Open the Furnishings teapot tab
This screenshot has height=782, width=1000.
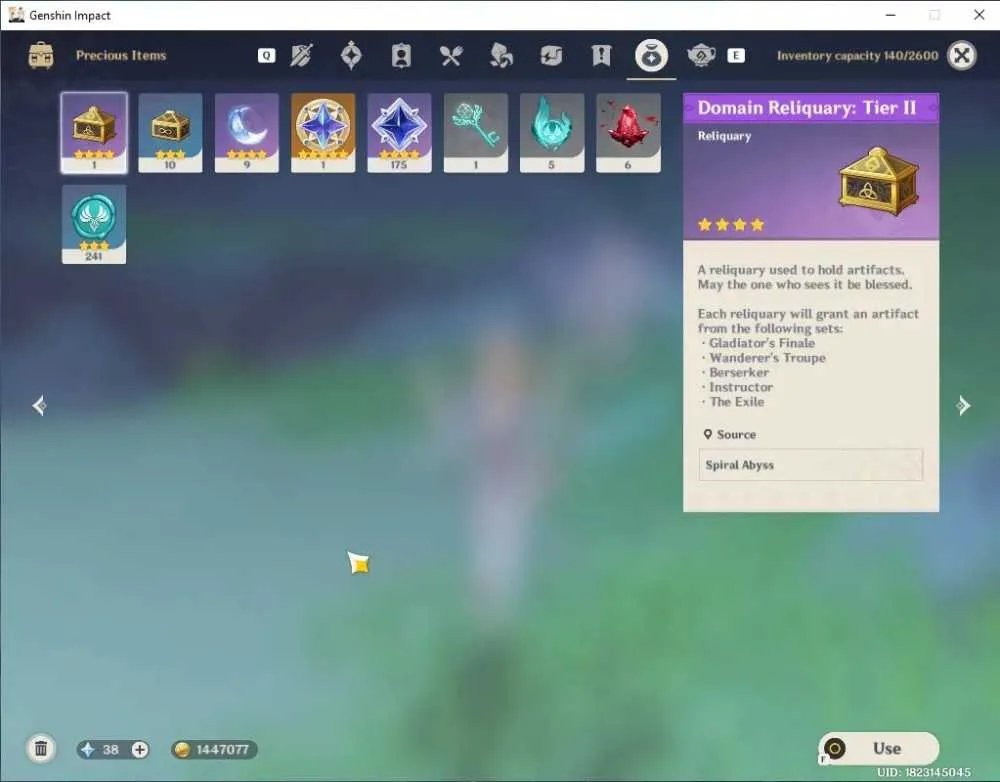701,56
